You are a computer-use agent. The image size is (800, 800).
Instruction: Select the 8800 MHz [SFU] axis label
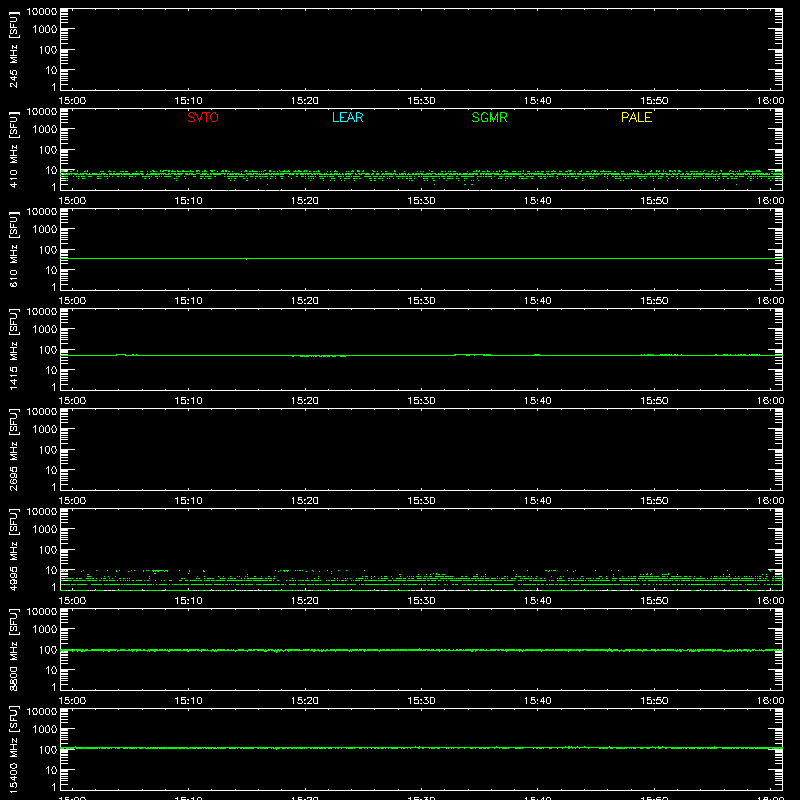[x=14, y=649]
